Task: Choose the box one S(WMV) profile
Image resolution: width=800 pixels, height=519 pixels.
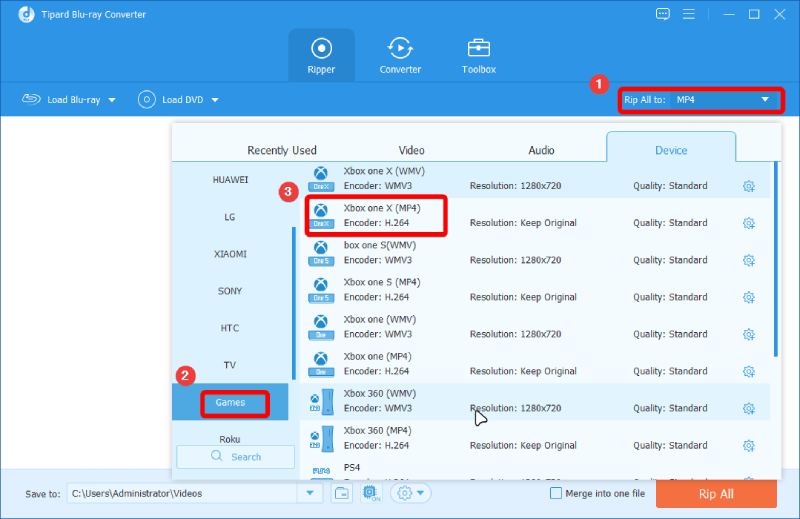Action: tap(535, 253)
